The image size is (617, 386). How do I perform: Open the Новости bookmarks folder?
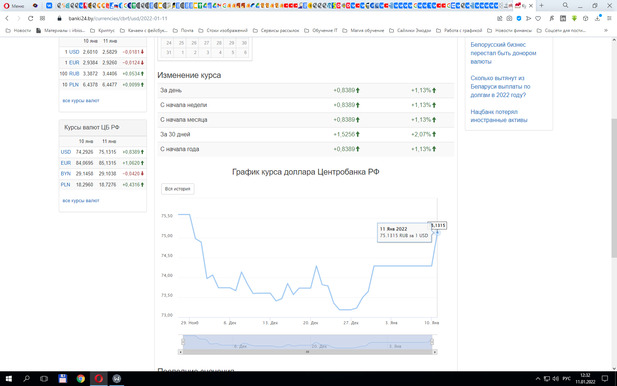[18, 30]
